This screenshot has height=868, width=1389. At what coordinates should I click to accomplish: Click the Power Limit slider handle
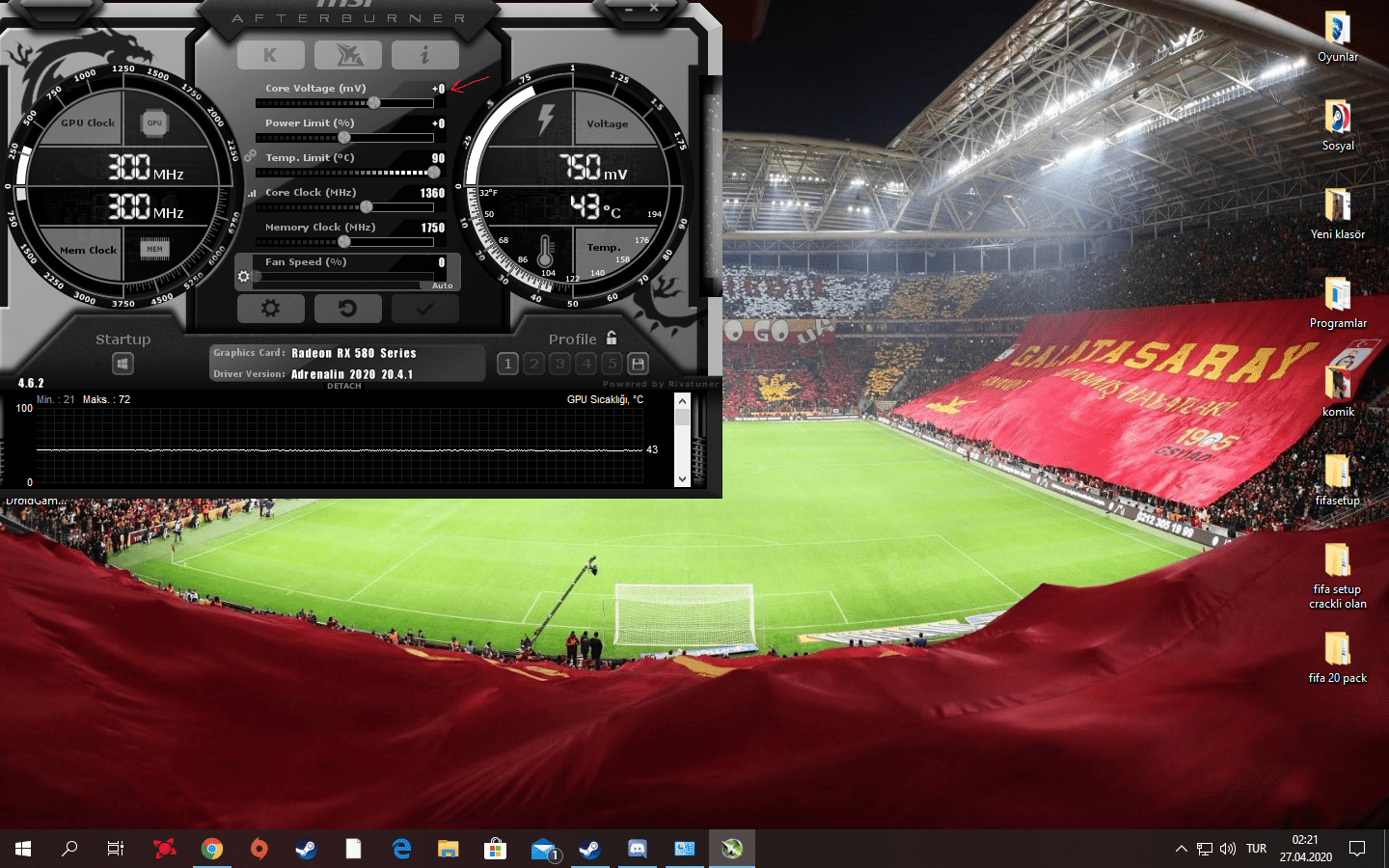click(344, 138)
